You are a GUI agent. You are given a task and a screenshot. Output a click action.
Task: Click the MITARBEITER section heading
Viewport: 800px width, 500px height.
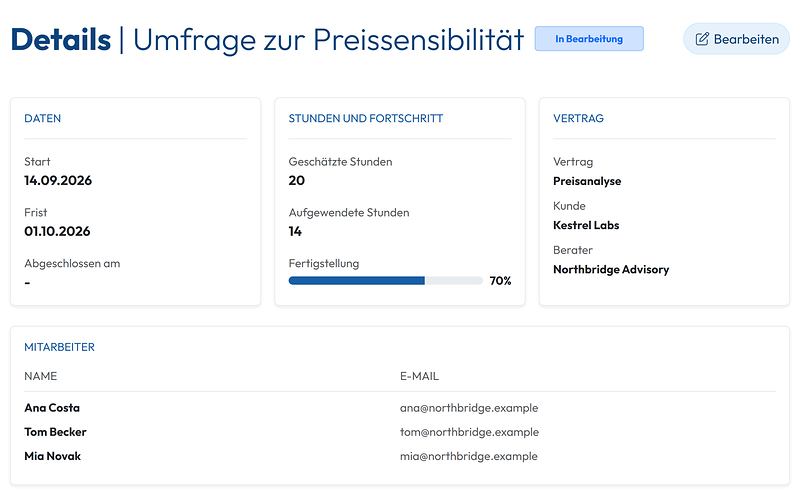(59, 347)
